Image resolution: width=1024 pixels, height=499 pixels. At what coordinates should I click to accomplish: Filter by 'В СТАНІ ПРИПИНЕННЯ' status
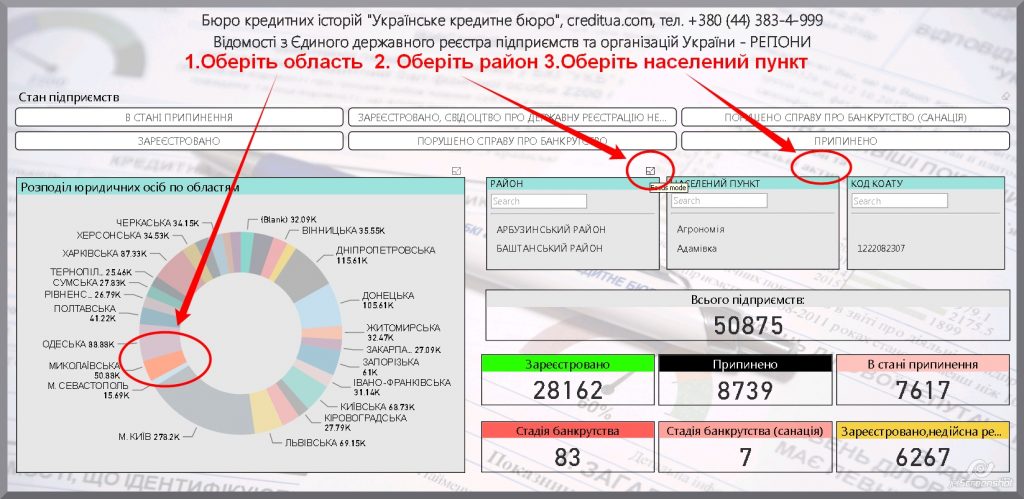(179, 117)
